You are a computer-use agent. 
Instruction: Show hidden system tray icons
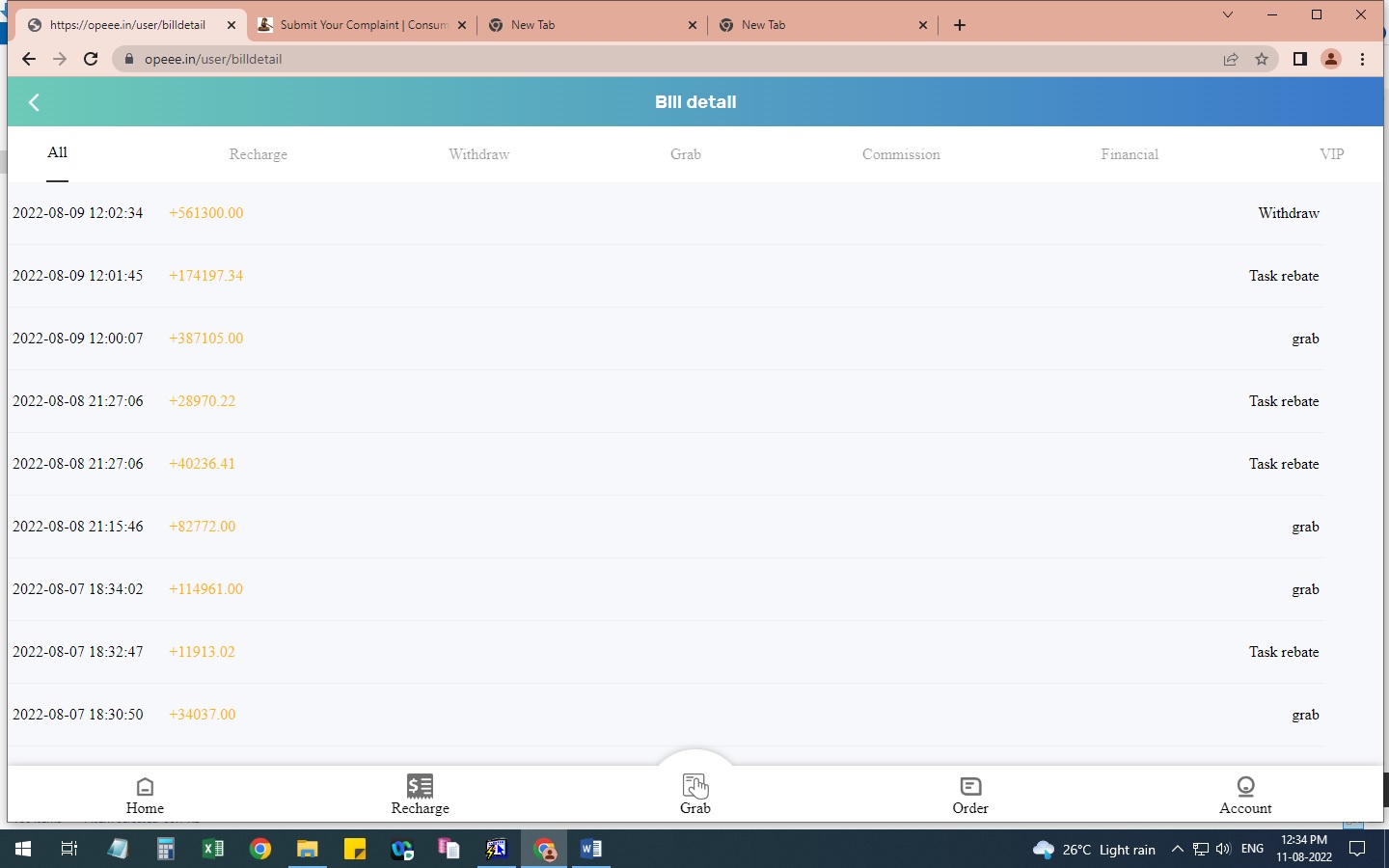tap(1177, 849)
